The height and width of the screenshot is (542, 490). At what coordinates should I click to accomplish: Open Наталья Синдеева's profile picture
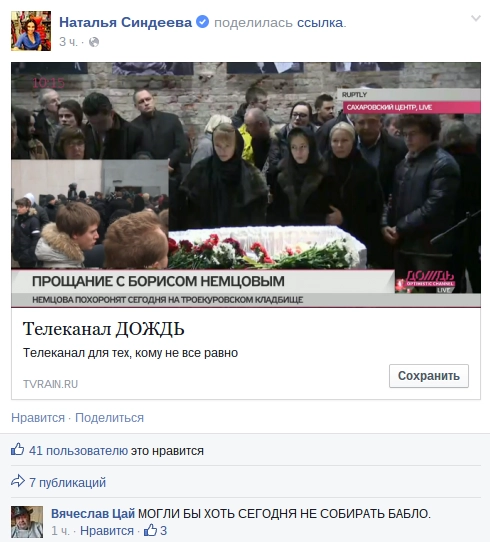tap(31, 31)
